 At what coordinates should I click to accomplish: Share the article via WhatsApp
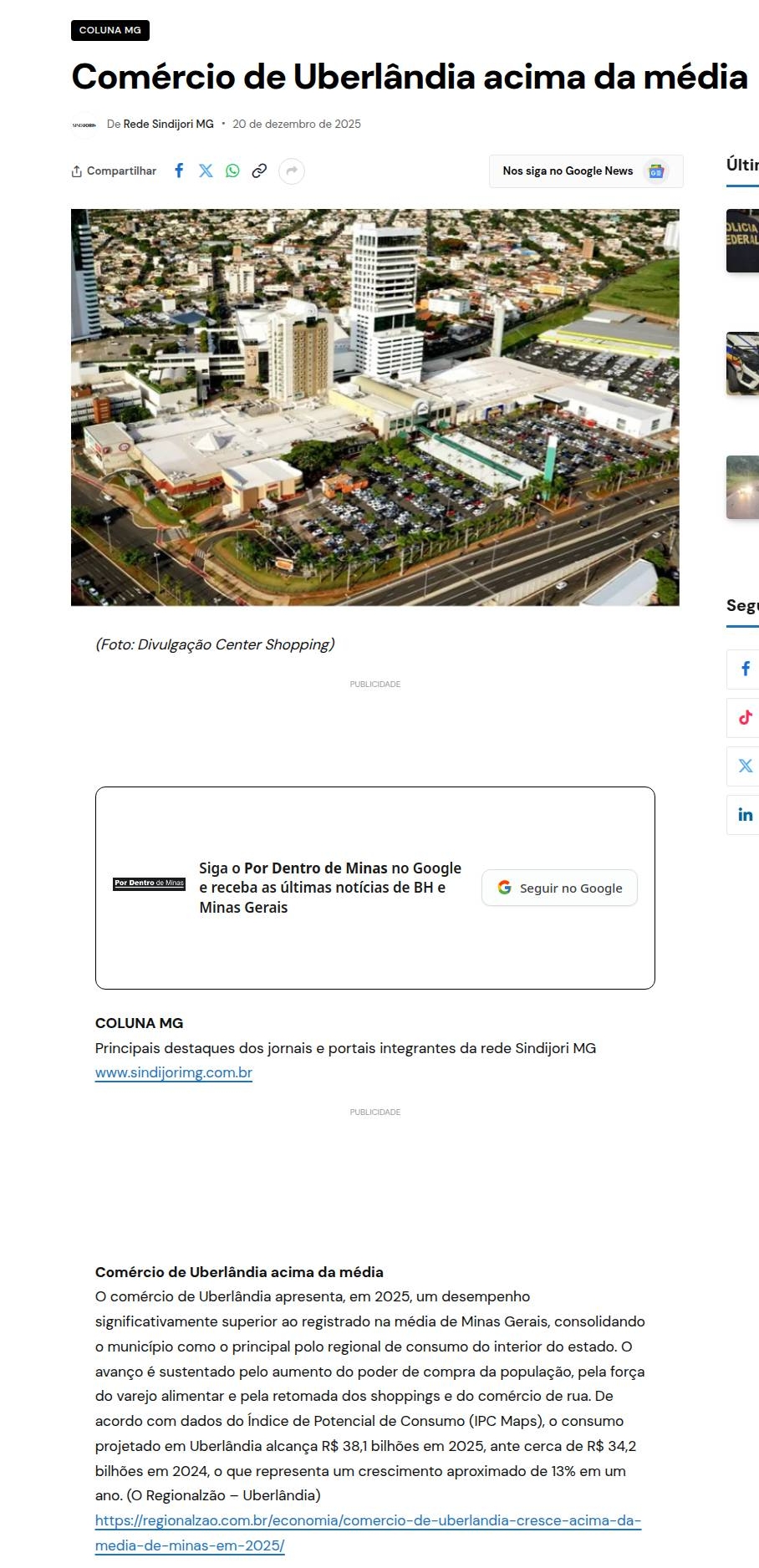[232, 171]
